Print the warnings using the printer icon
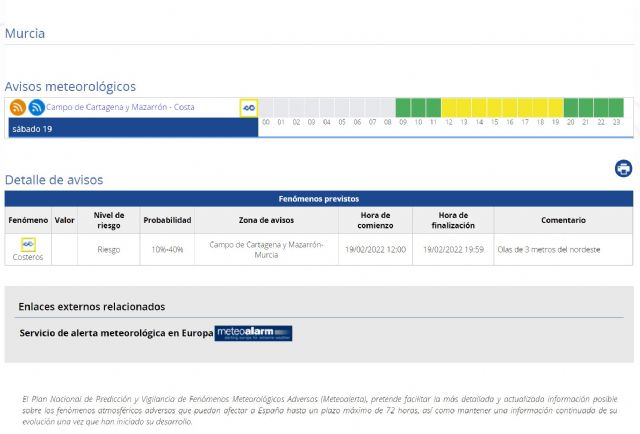Screen dimensions: 640x434 tap(623, 168)
